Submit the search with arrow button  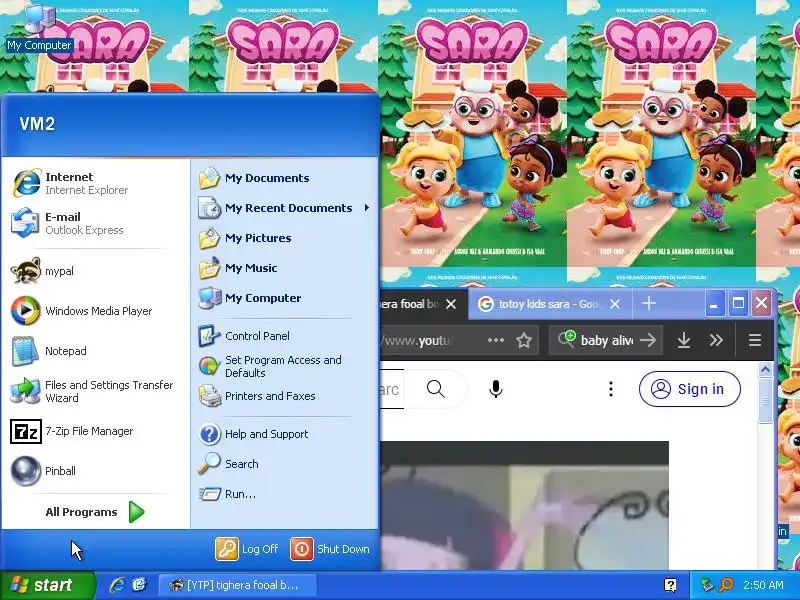(x=648, y=340)
